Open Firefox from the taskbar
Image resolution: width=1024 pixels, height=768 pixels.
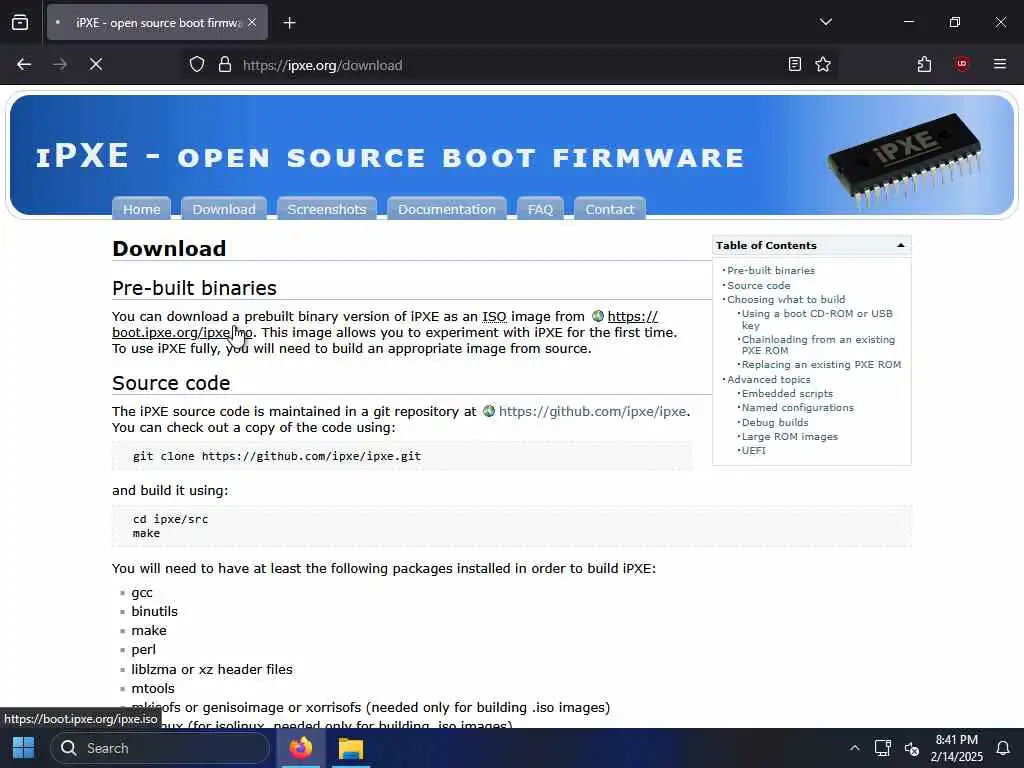pos(300,748)
